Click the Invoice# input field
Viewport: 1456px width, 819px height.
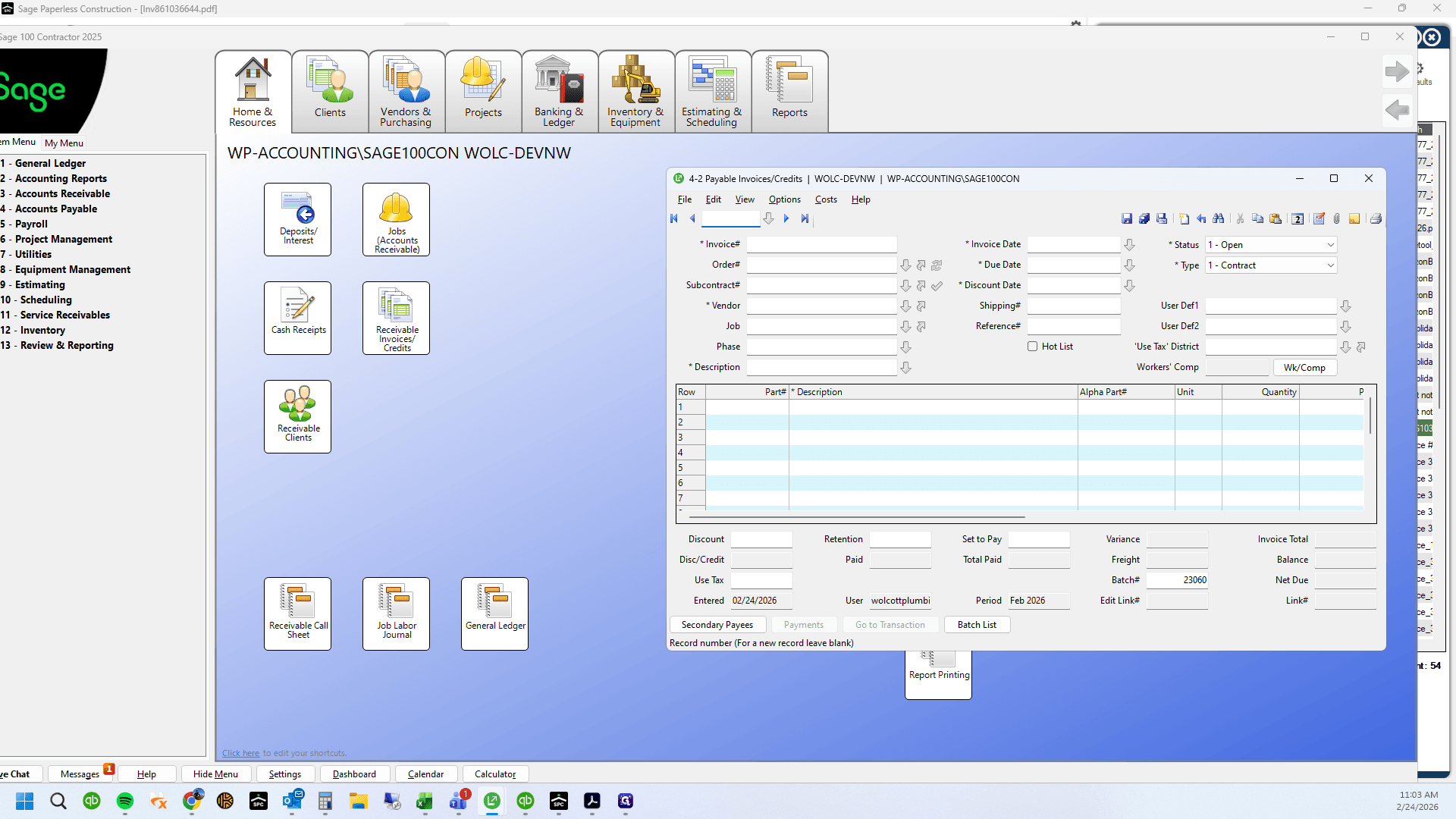coord(821,245)
